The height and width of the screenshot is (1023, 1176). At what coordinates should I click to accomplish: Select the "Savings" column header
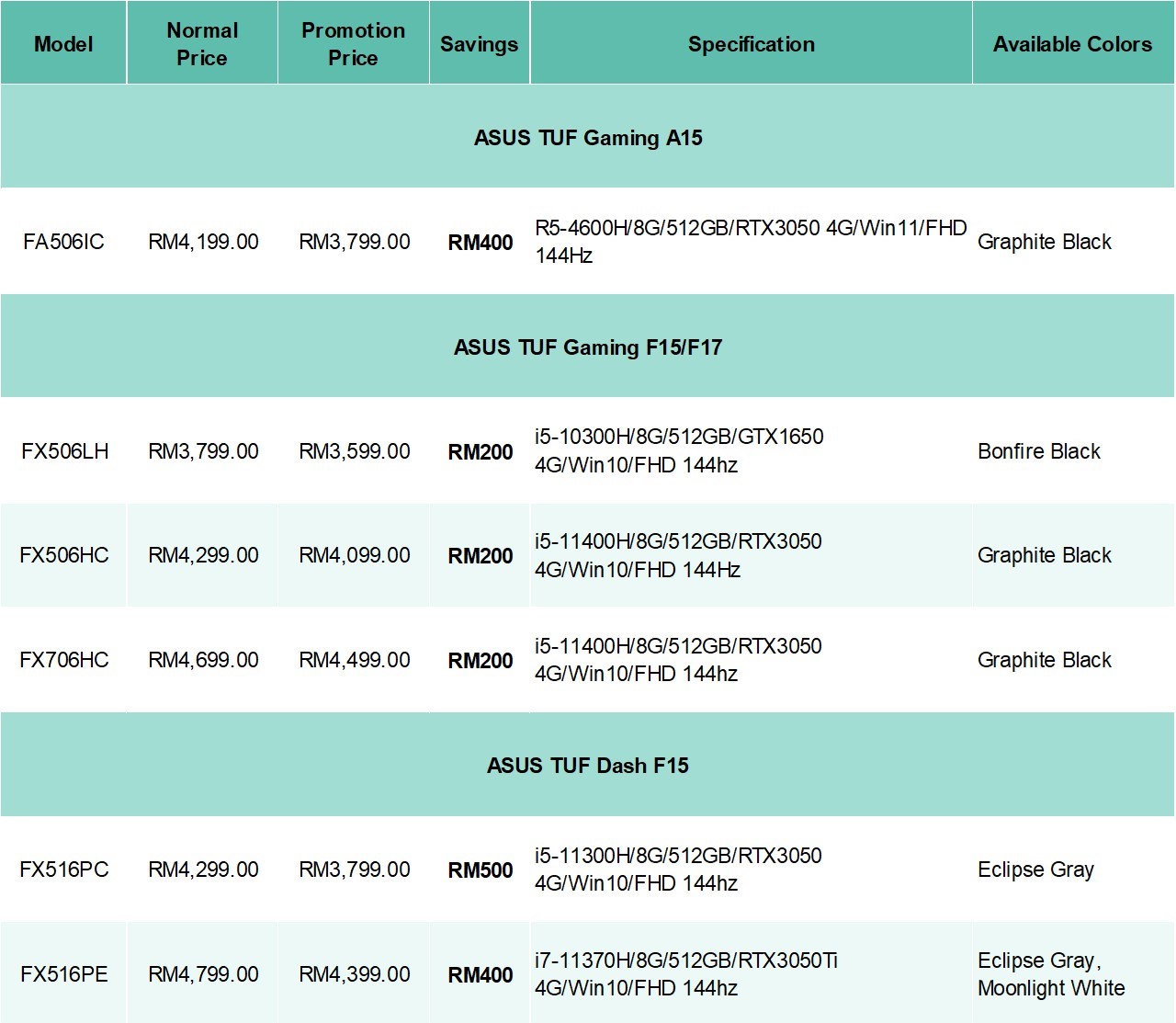[479, 44]
